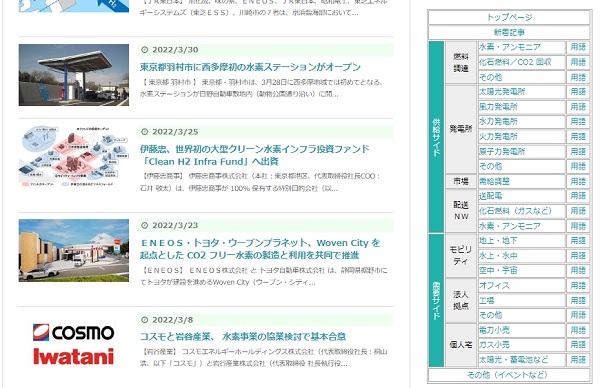The height and width of the screenshot is (388, 600).
Task: Open 風力発電所 category
Action: 498,107
